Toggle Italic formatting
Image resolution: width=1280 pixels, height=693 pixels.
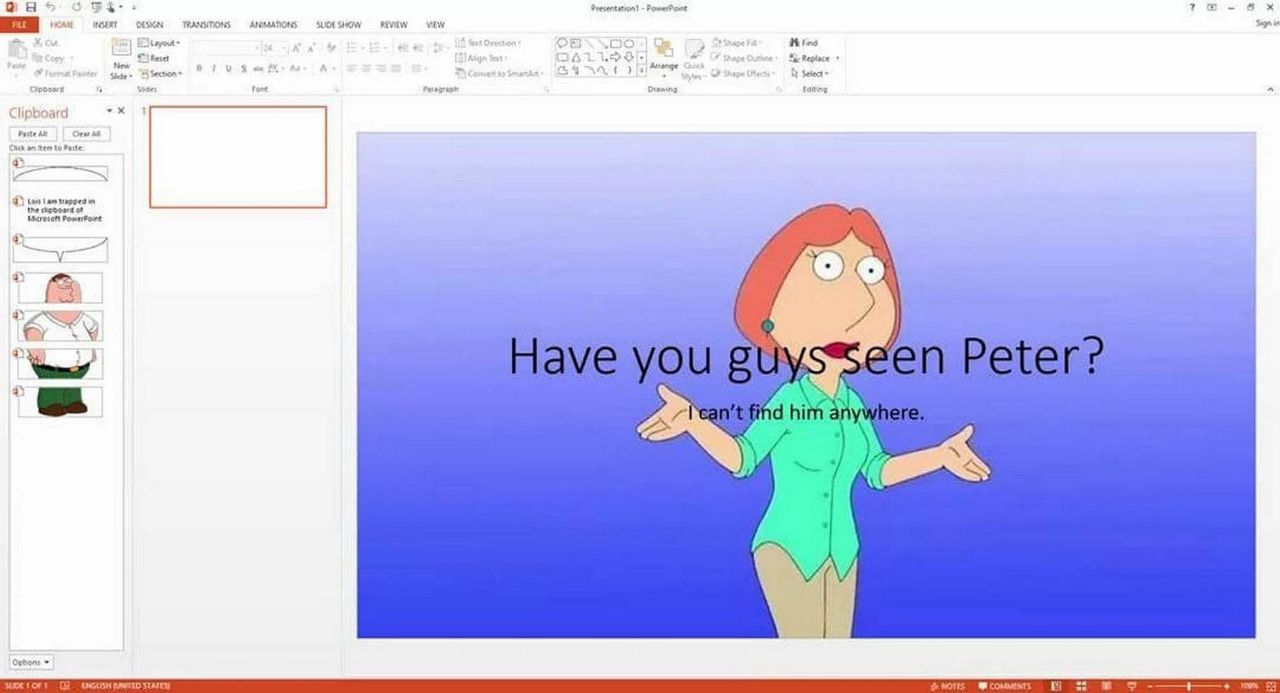[214, 68]
